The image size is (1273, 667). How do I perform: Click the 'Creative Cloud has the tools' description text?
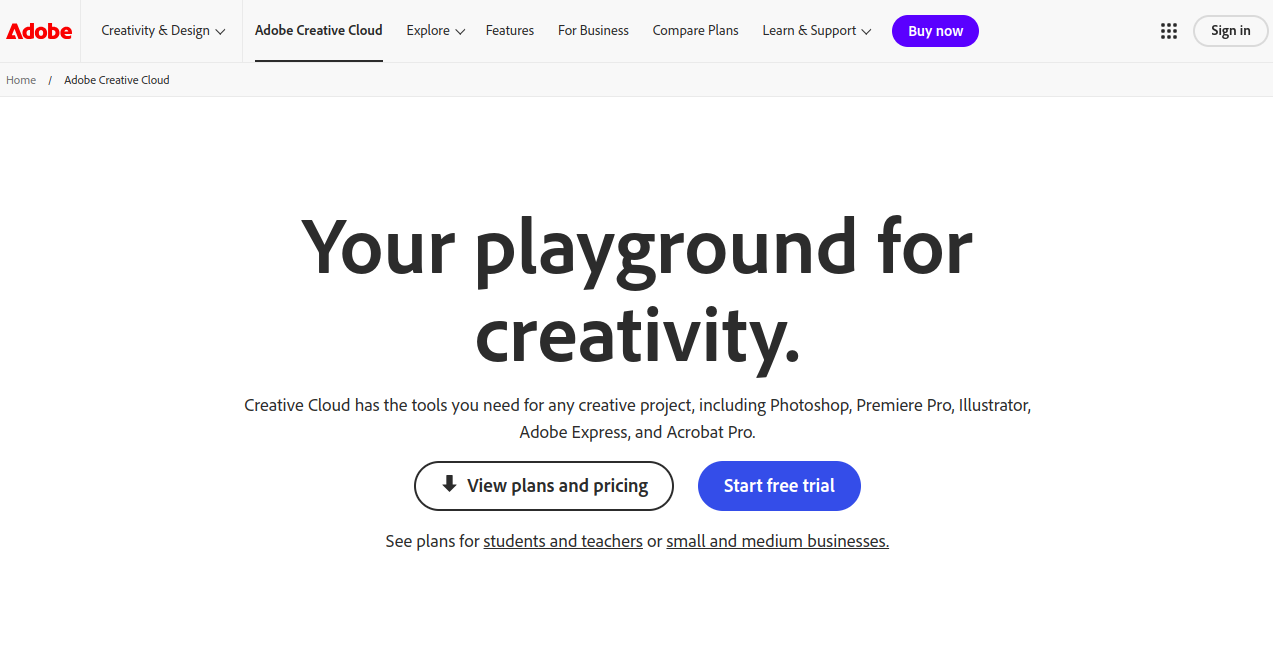pos(637,419)
